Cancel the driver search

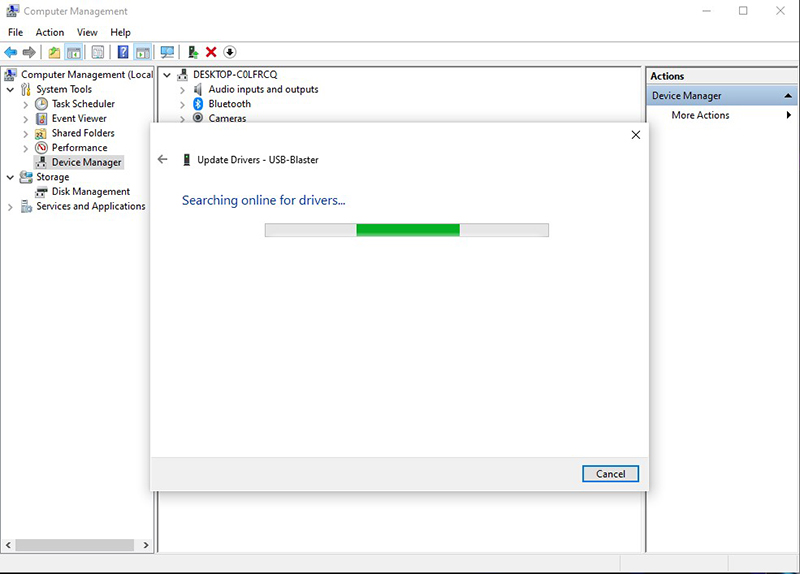point(610,474)
